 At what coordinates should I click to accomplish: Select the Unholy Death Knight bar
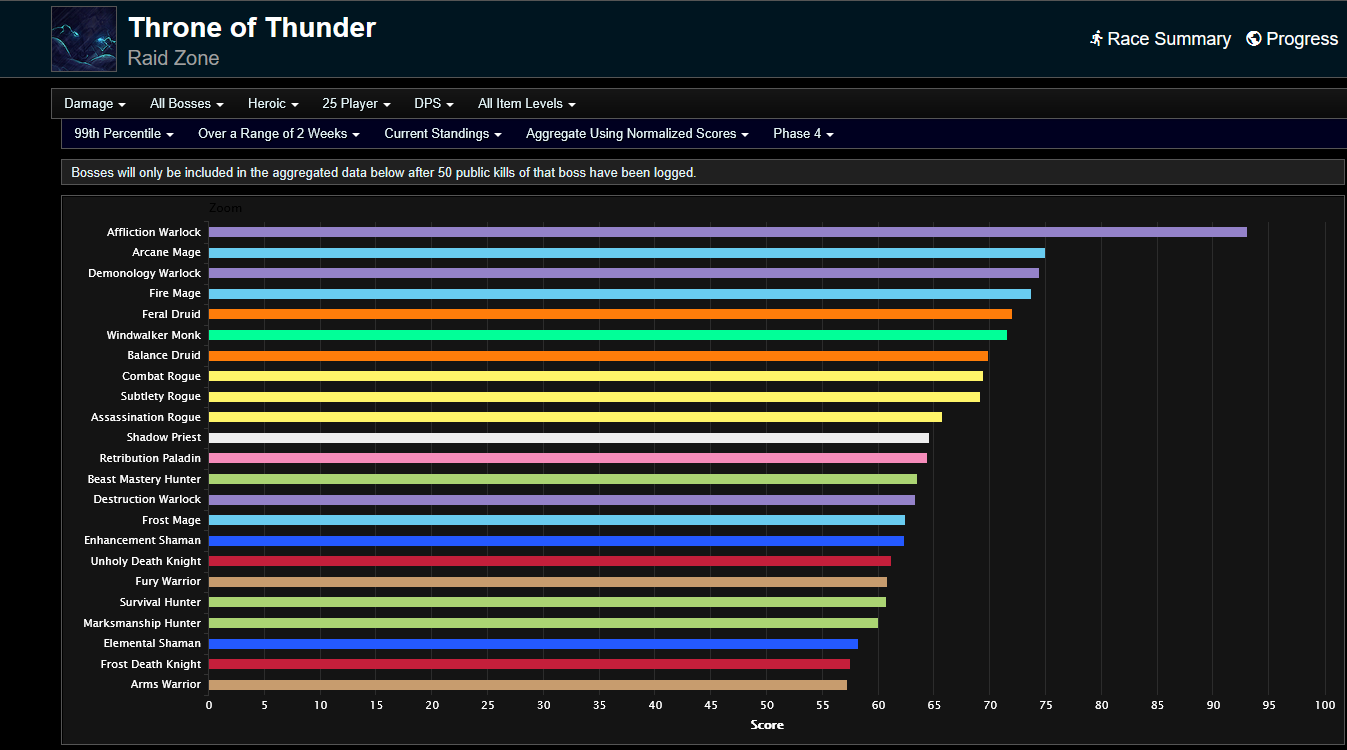pyautogui.click(x=550, y=561)
